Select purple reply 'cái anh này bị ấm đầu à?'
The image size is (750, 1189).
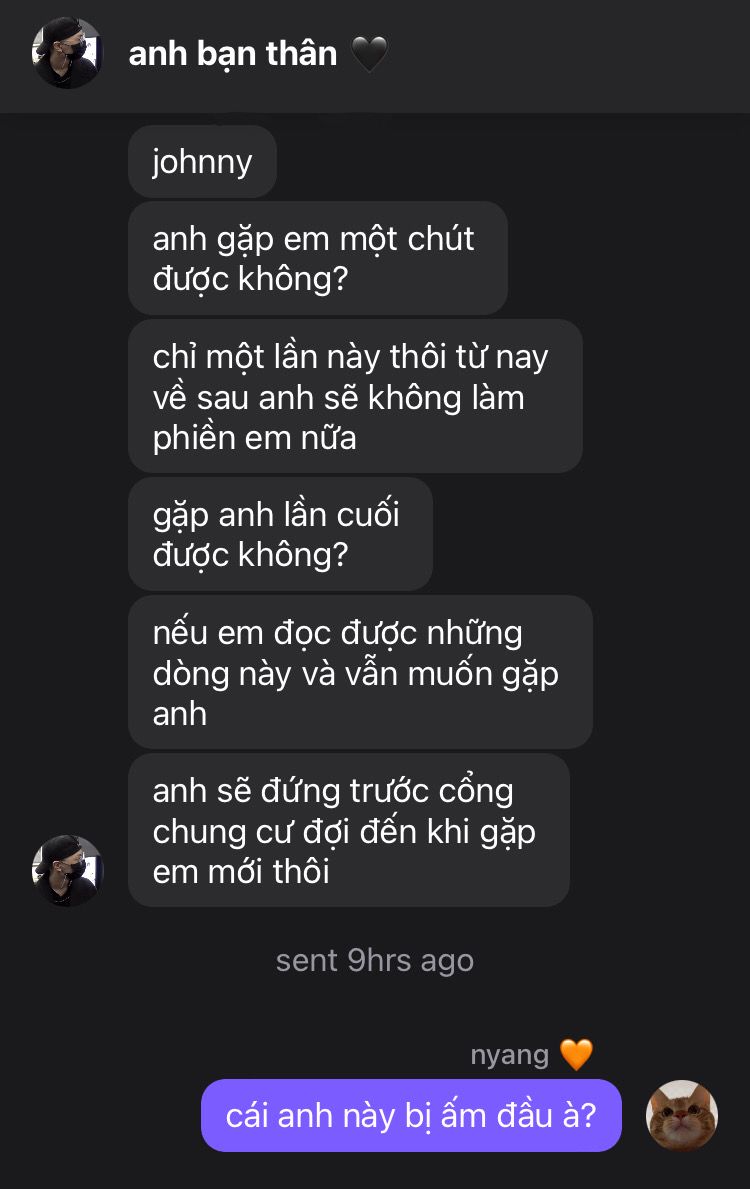tap(411, 1115)
